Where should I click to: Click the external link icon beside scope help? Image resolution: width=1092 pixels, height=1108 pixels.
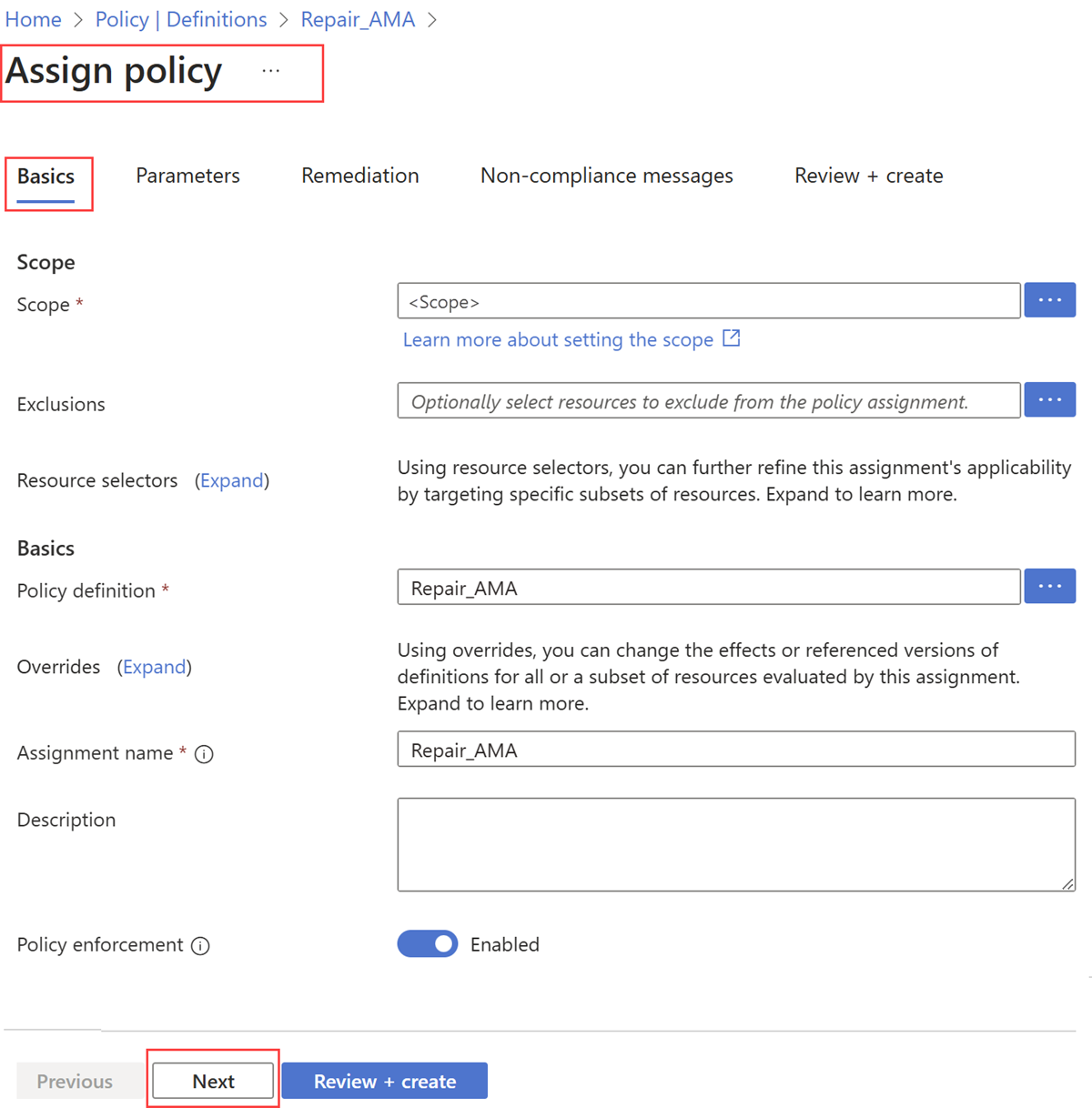click(x=732, y=338)
